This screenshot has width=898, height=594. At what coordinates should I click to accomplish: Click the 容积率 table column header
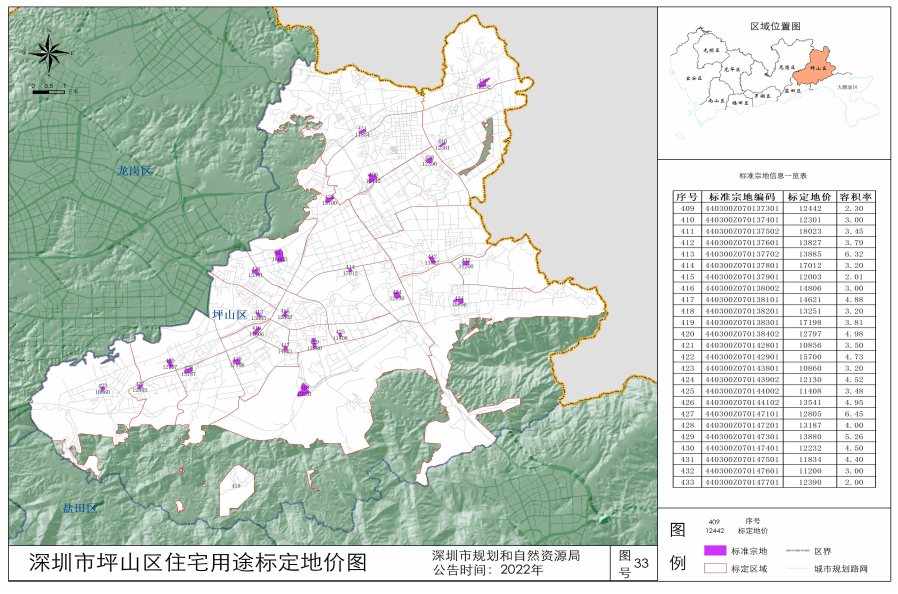tap(856, 197)
